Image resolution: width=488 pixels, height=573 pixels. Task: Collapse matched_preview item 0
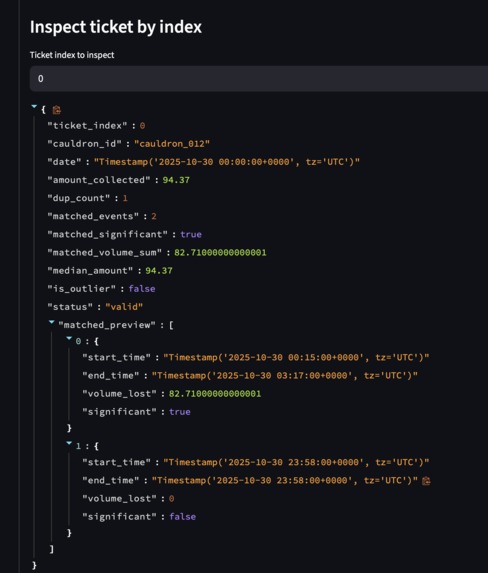[69, 339]
